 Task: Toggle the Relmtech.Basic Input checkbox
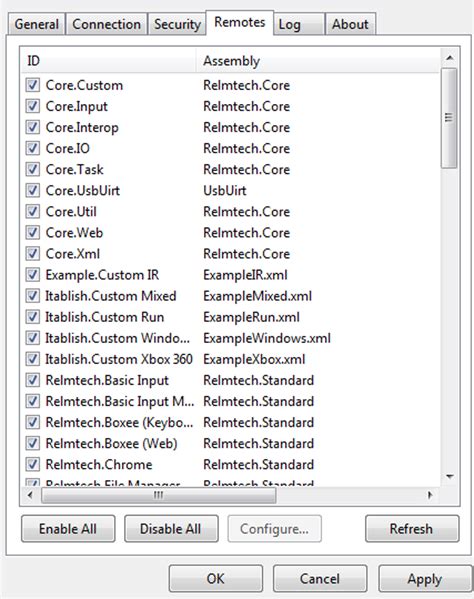(32, 380)
